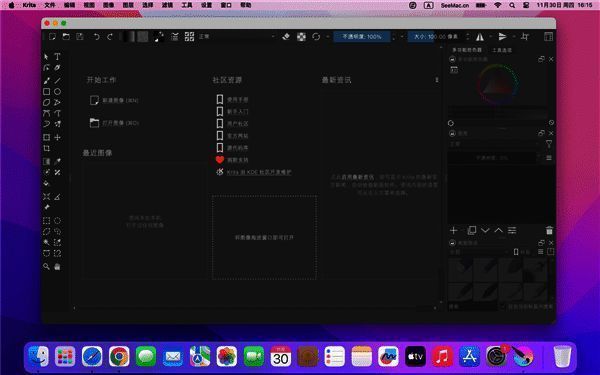Select the Text tool in toolbox
Image resolution: width=600 pixels, height=375 pixels.
(57, 57)
